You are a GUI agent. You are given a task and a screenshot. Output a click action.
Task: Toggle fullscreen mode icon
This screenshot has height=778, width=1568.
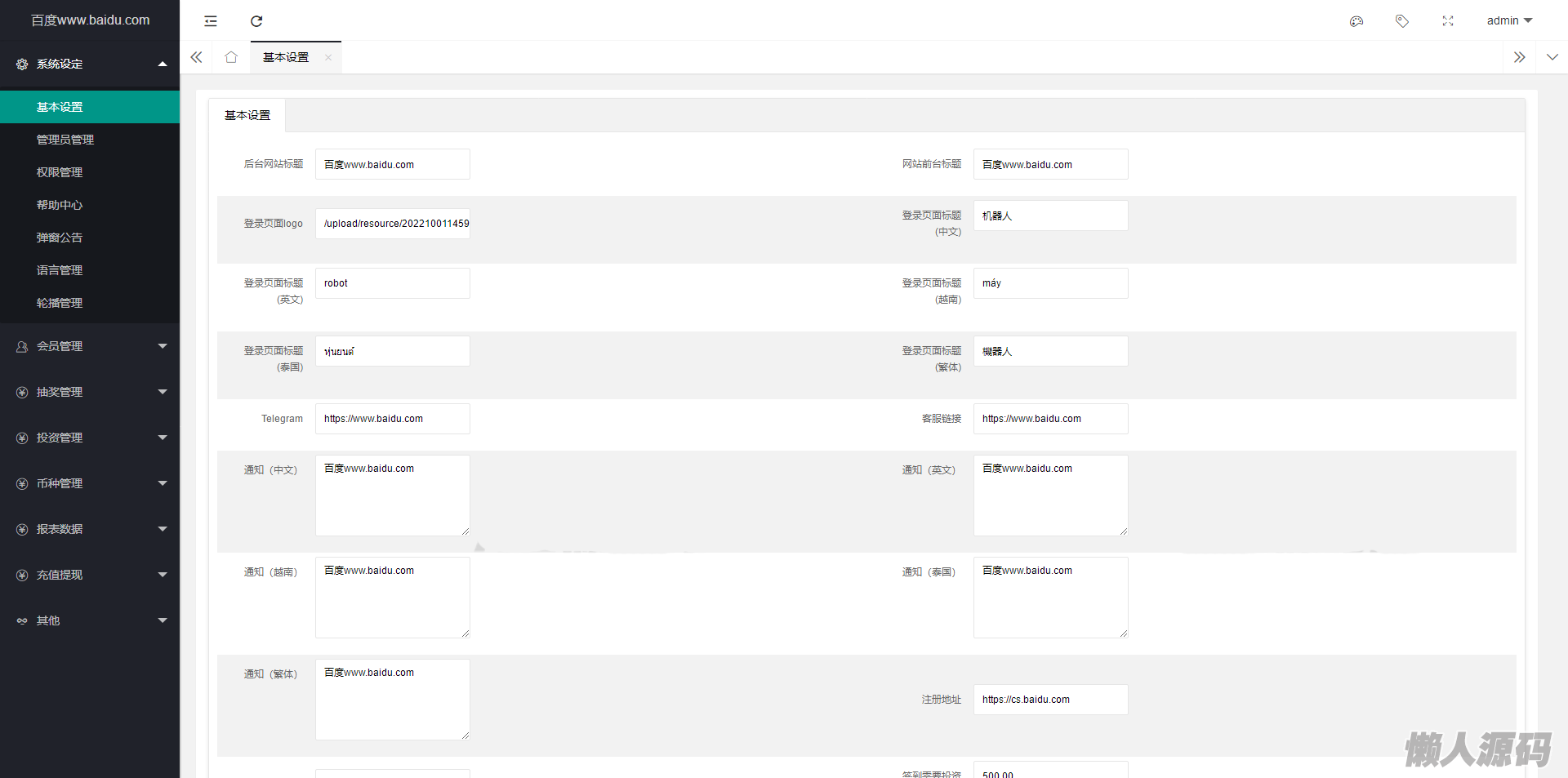(1448, 21)
